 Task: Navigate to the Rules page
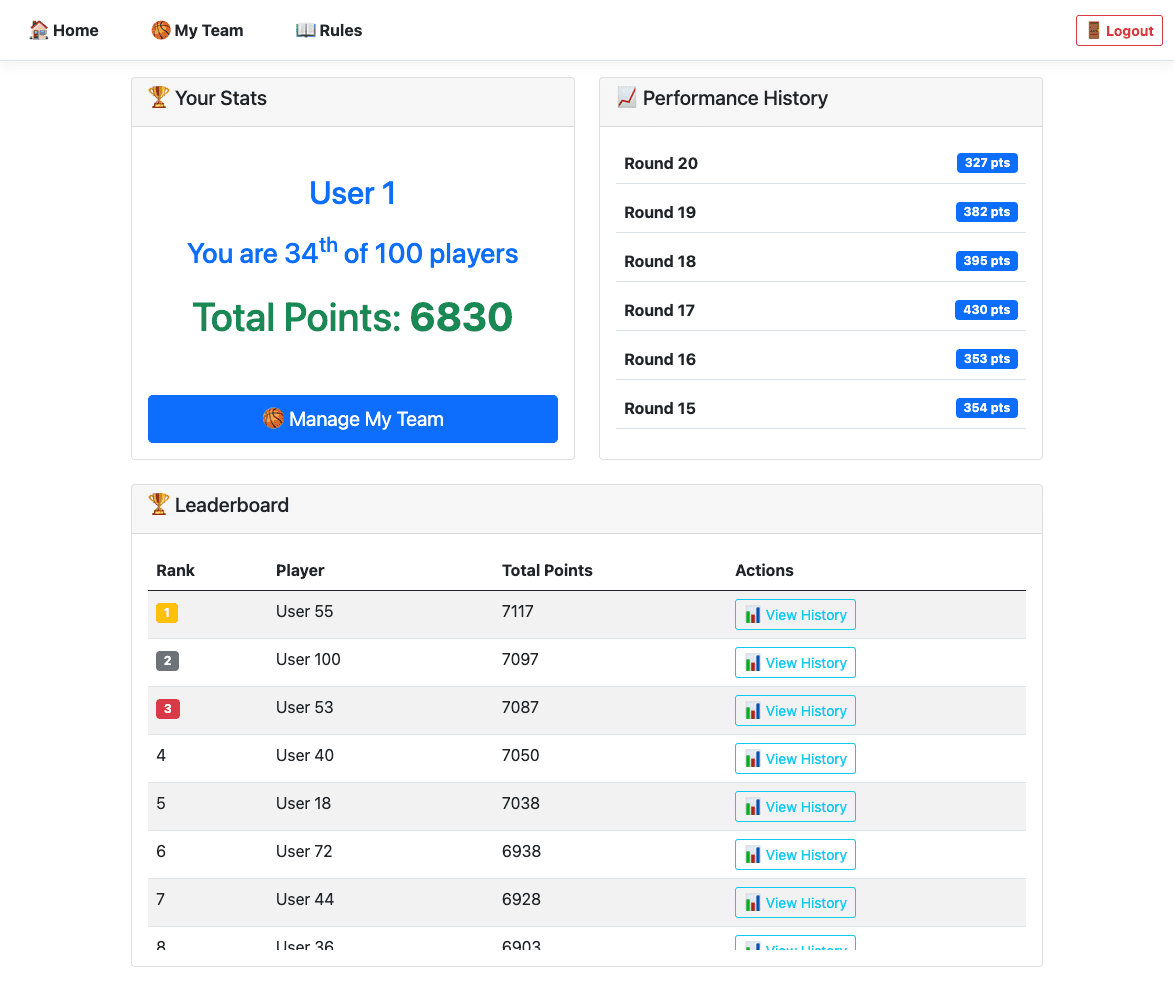click(x=328, y=30)
